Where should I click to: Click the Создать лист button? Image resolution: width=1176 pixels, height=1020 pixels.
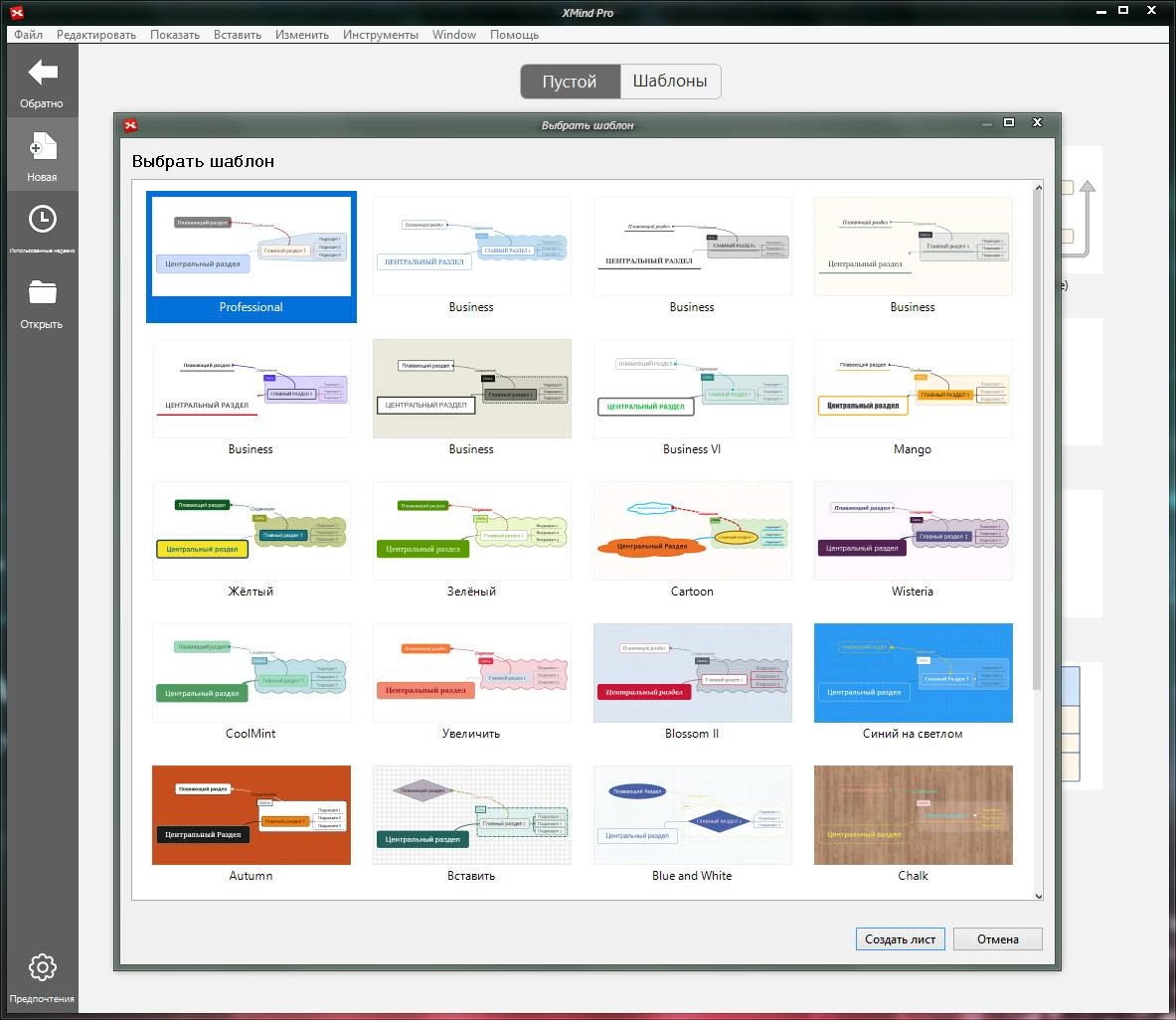(x=900, y=939)
